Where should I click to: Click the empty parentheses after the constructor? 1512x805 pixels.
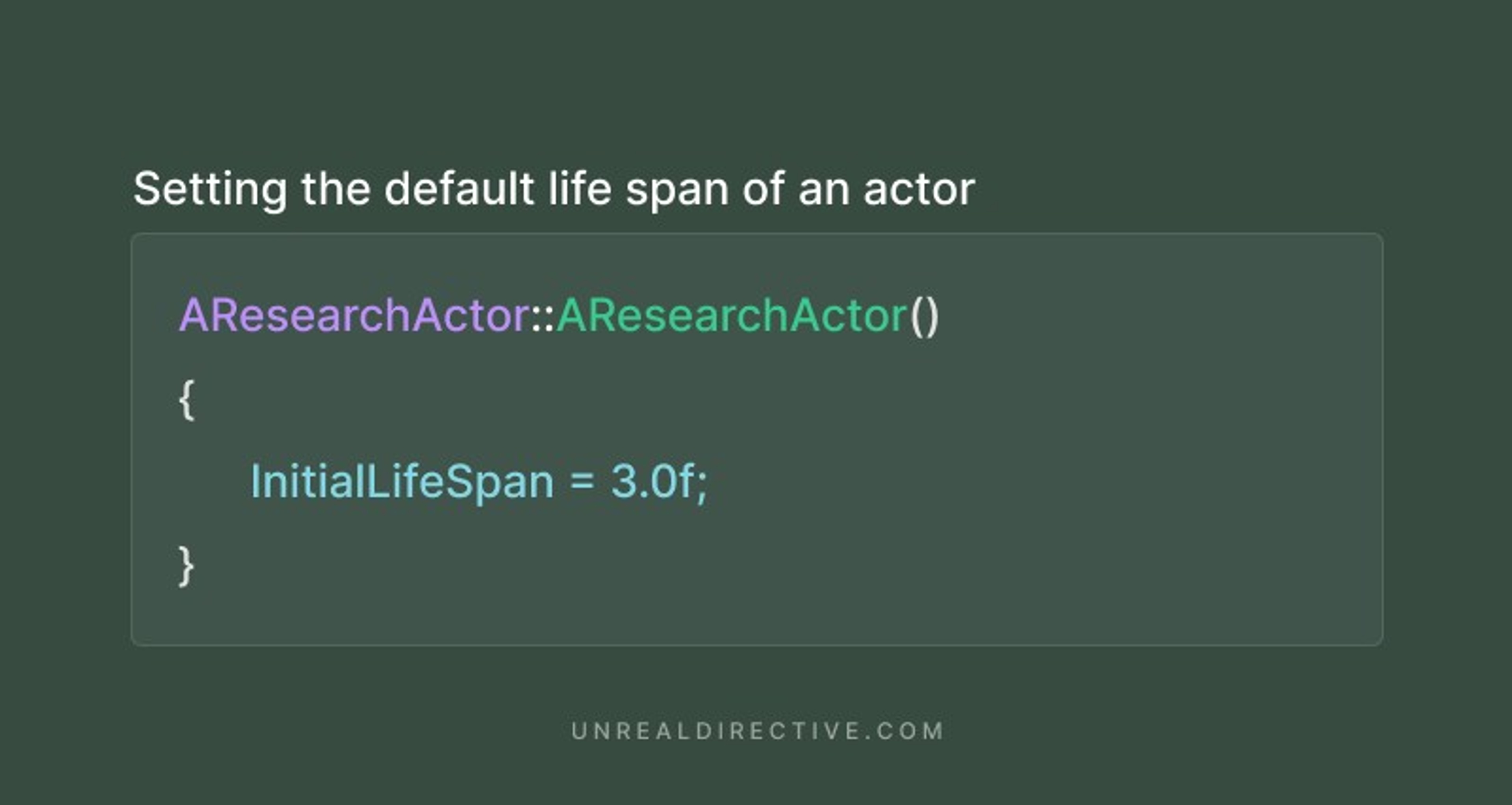click(925, 316)
